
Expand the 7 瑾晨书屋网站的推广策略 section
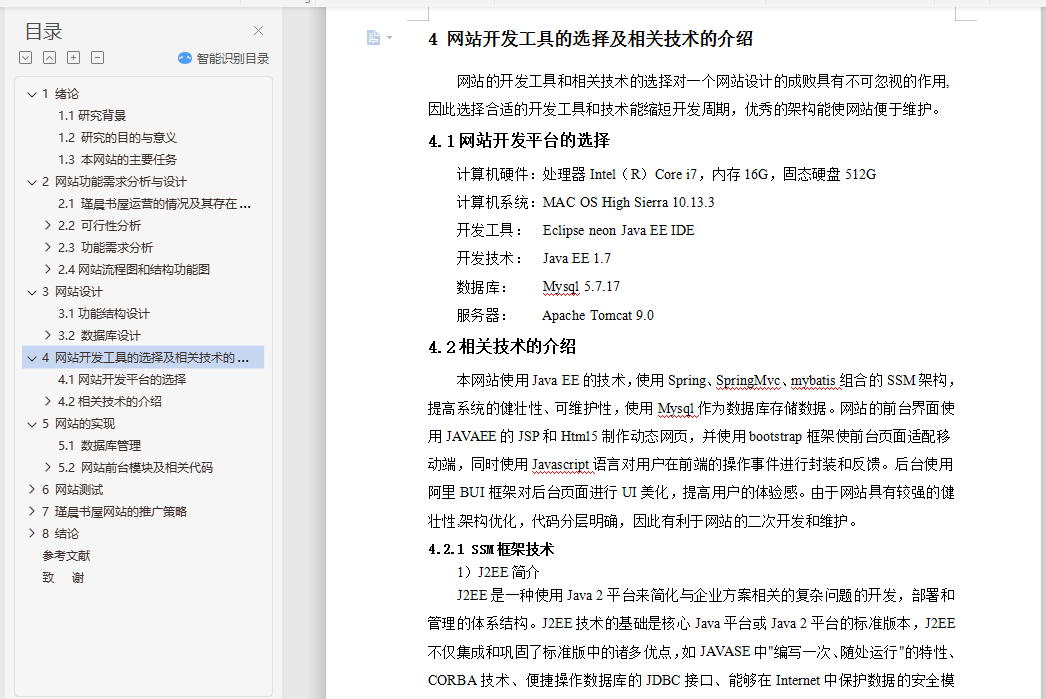(31, 512)
